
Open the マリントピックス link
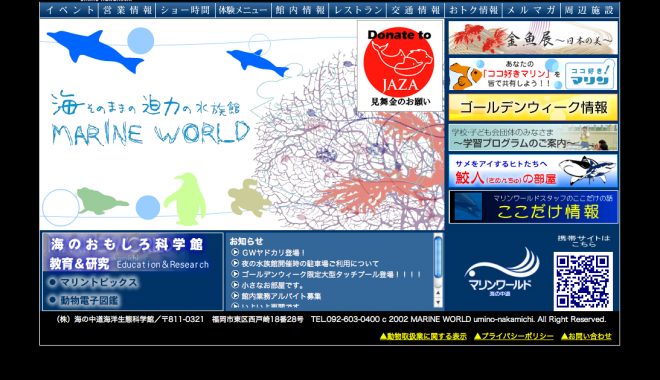coord(93,282)
